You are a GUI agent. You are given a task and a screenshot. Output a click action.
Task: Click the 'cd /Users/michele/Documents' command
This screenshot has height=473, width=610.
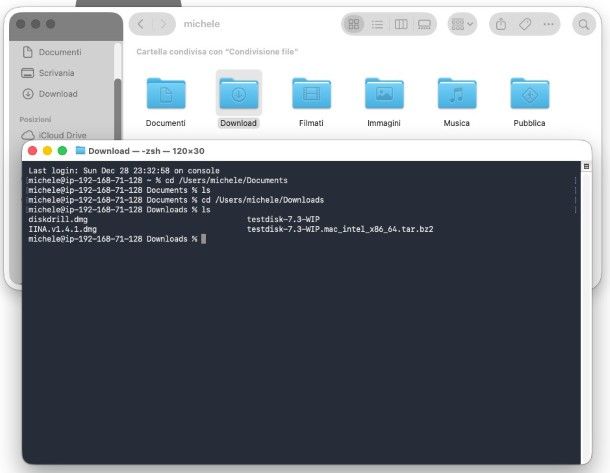(x=226, y=180)
